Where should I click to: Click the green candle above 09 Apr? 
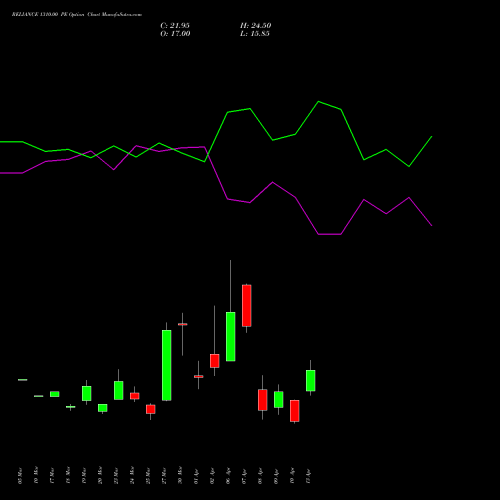coord(279,400)
